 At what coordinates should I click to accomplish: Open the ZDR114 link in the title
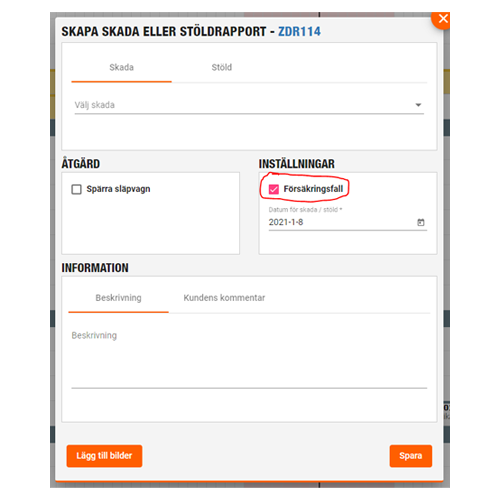click(x=299, y=32)
